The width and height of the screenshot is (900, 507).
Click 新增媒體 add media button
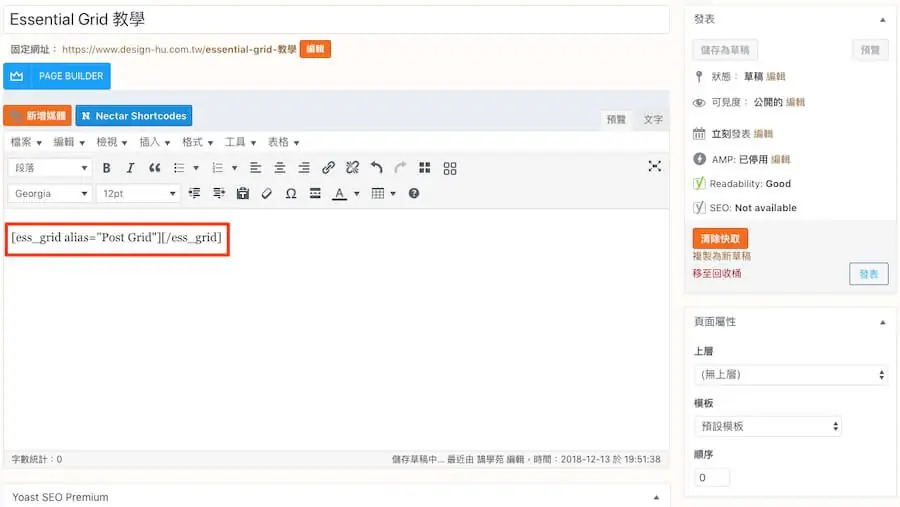37,115
